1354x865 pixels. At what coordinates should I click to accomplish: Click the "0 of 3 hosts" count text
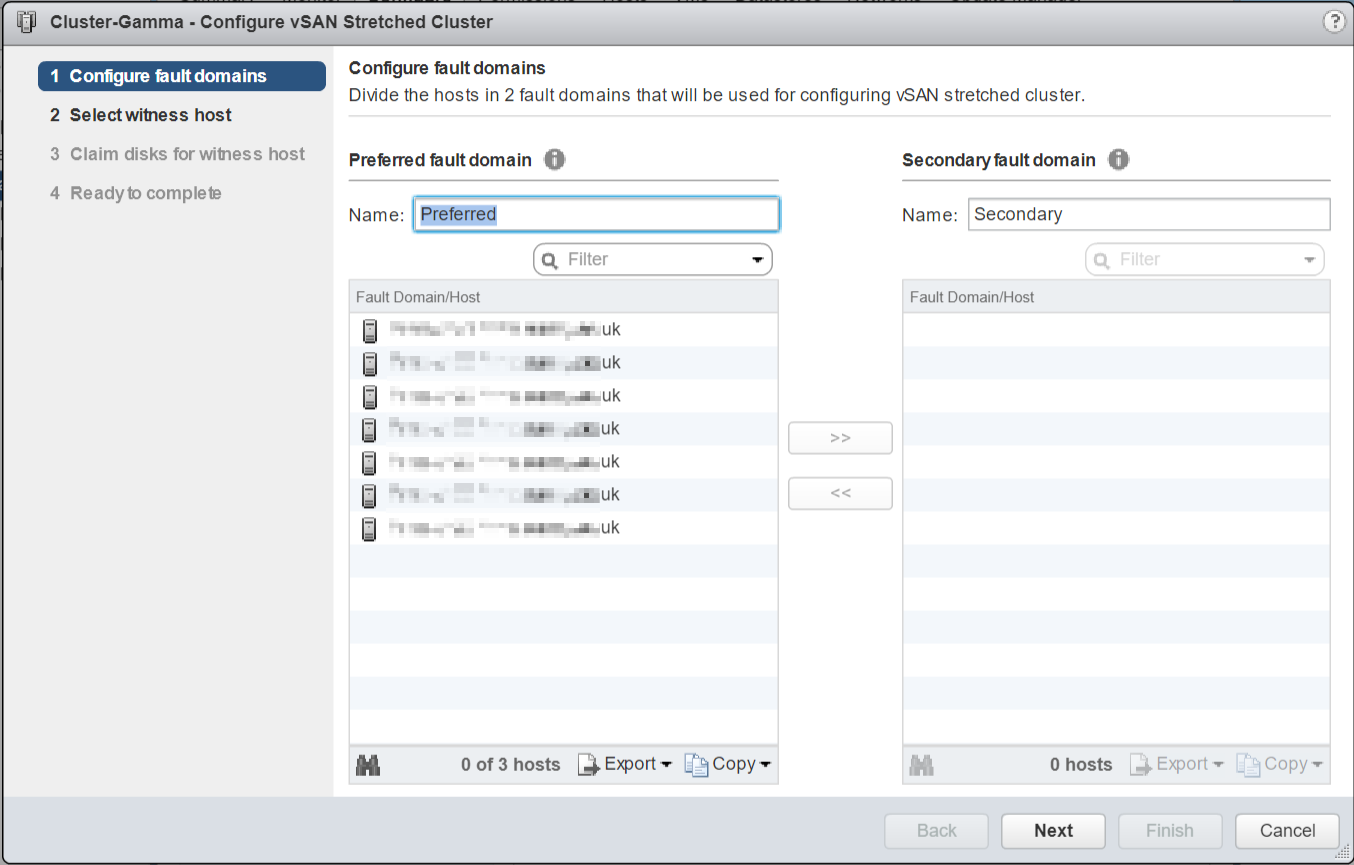(511, 765)
